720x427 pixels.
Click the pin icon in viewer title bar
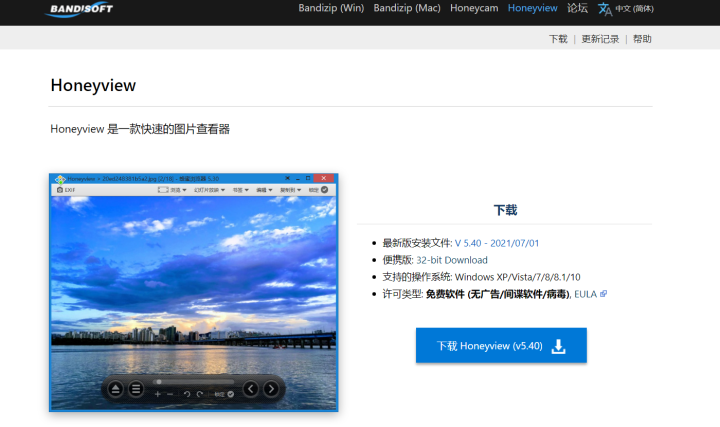[x=287, y=178]
